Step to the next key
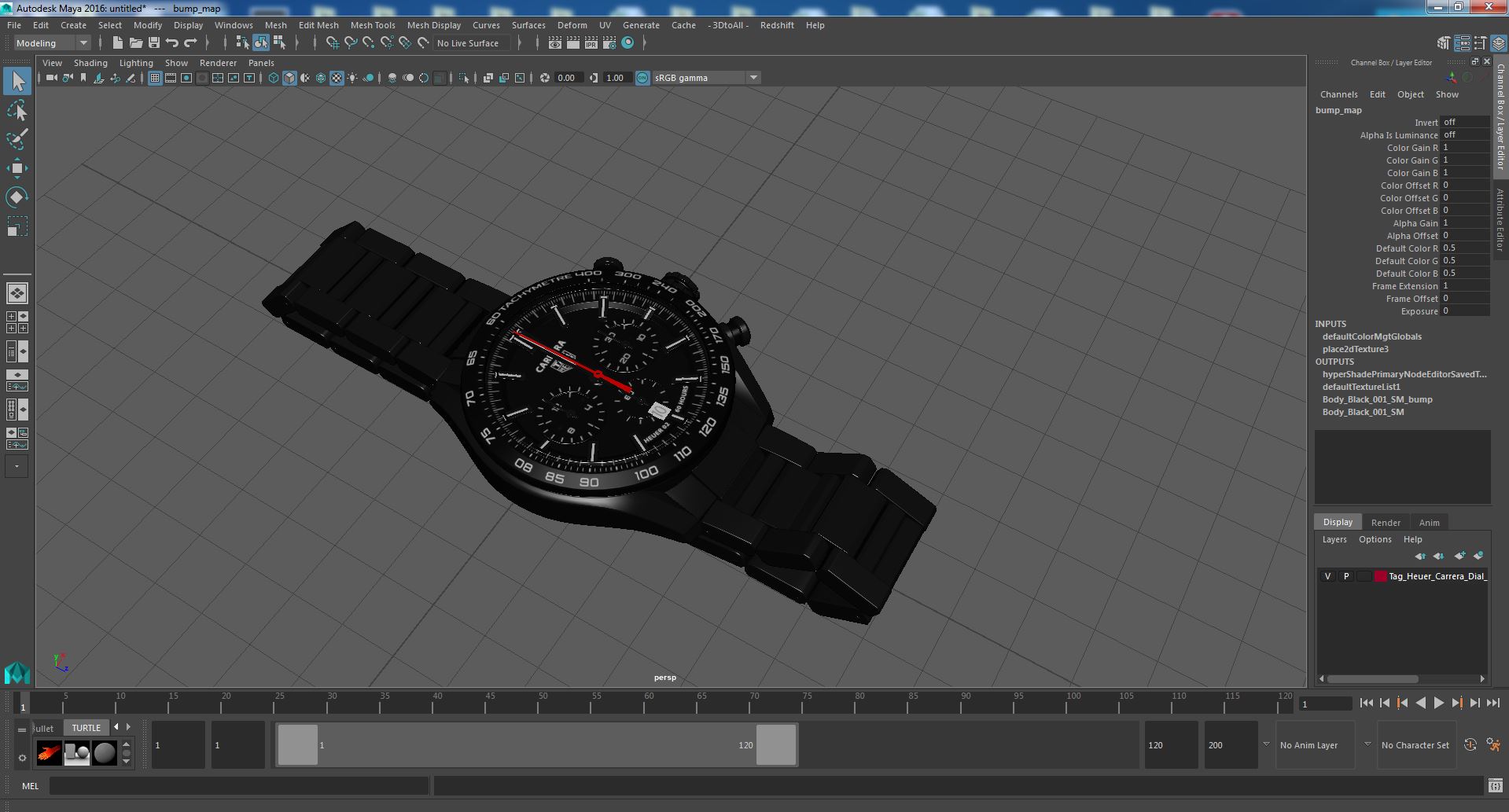The image size is (1509, 812). tap(1456, 704)
